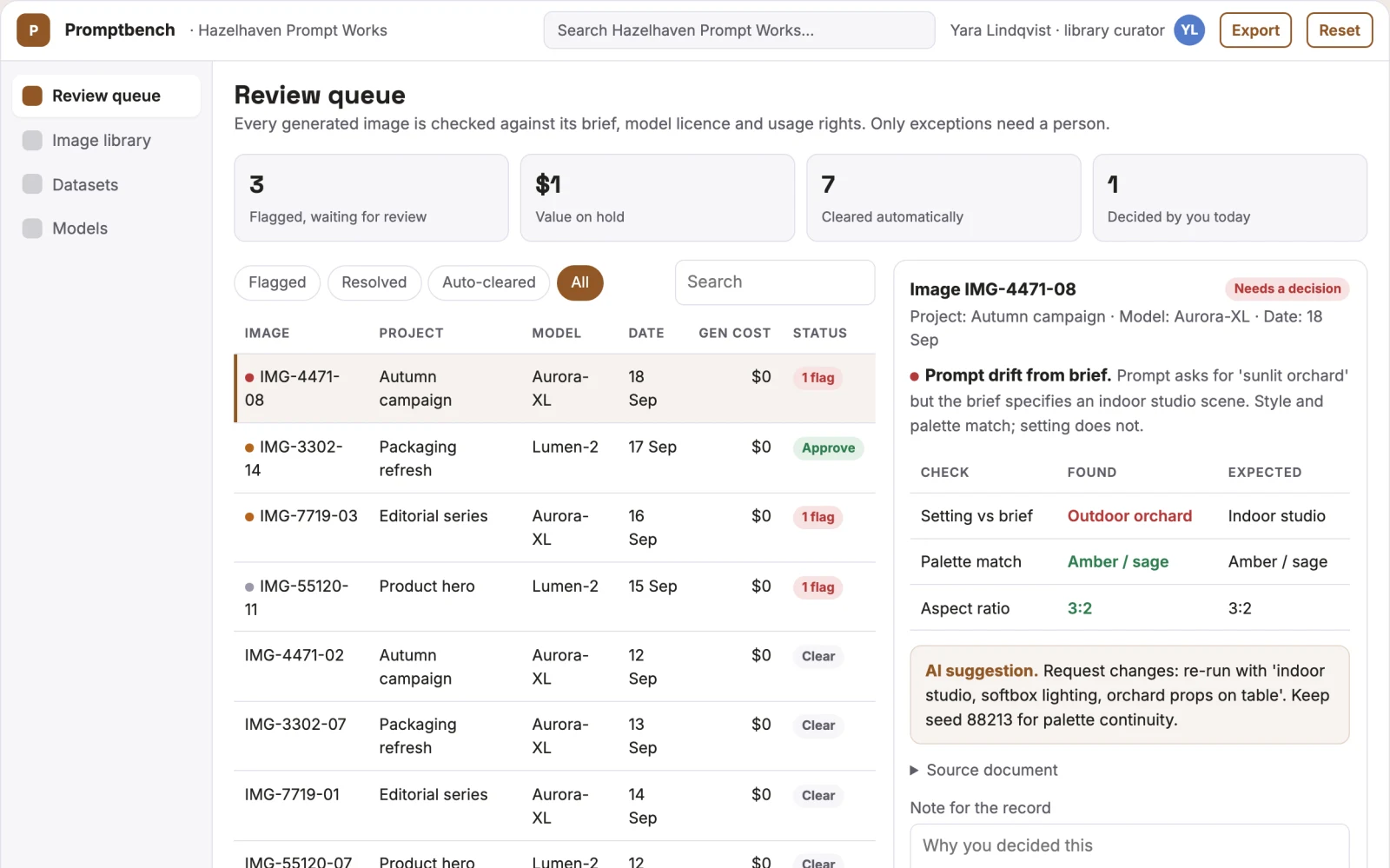Screen dimensions: 1390x868
Task: Select row IMG-3302-07
Action: click(x=554, y=736)
